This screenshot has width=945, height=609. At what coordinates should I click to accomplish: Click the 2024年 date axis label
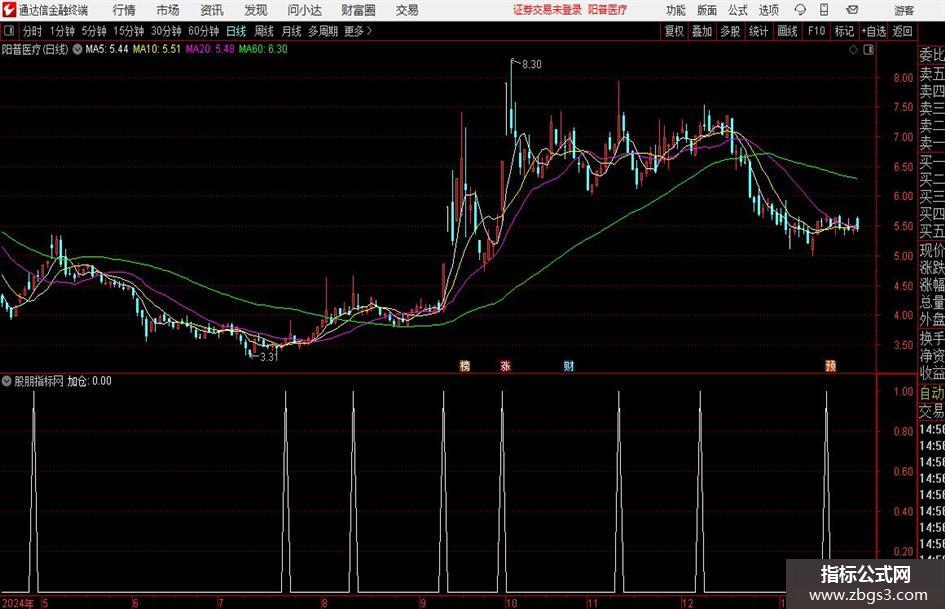point(17,603)
